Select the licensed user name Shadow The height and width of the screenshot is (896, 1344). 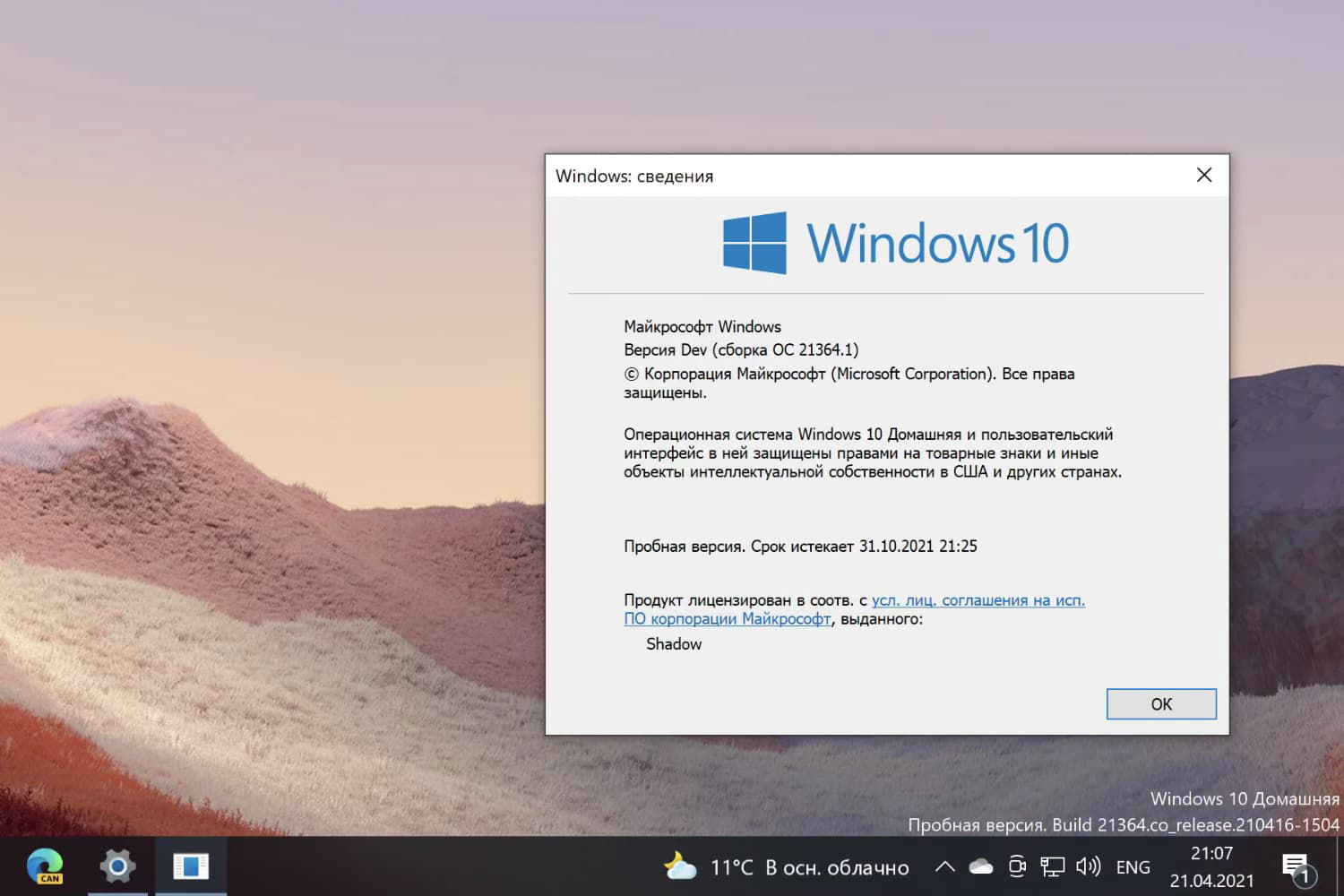click(x=674, y=643)
